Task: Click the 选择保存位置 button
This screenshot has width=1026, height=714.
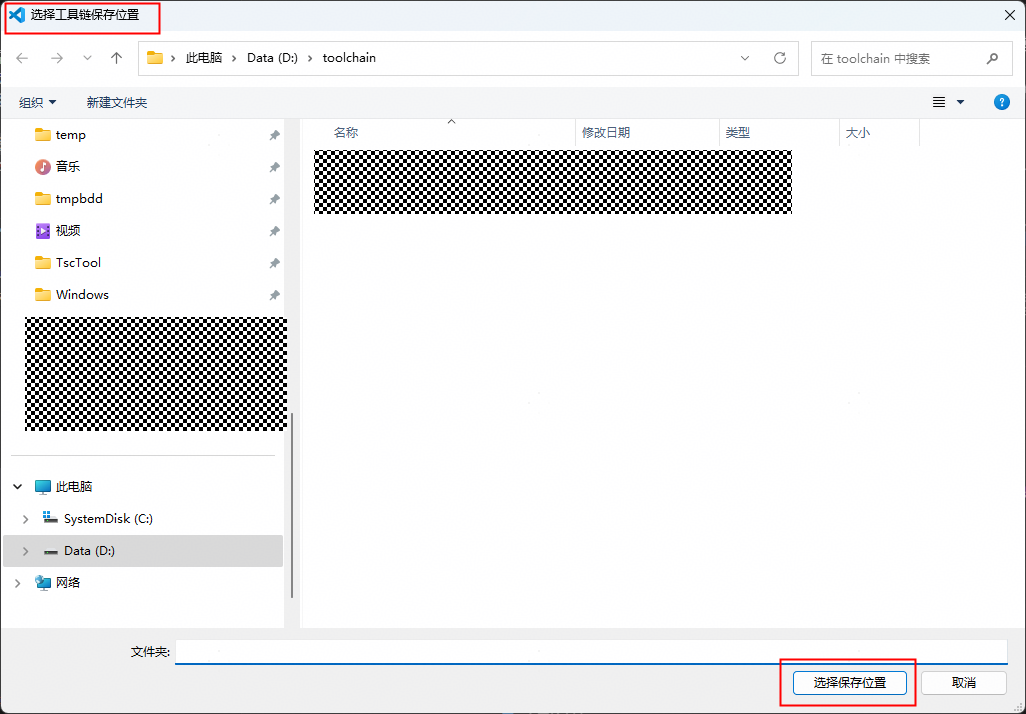Action: (x=849, y=682)
